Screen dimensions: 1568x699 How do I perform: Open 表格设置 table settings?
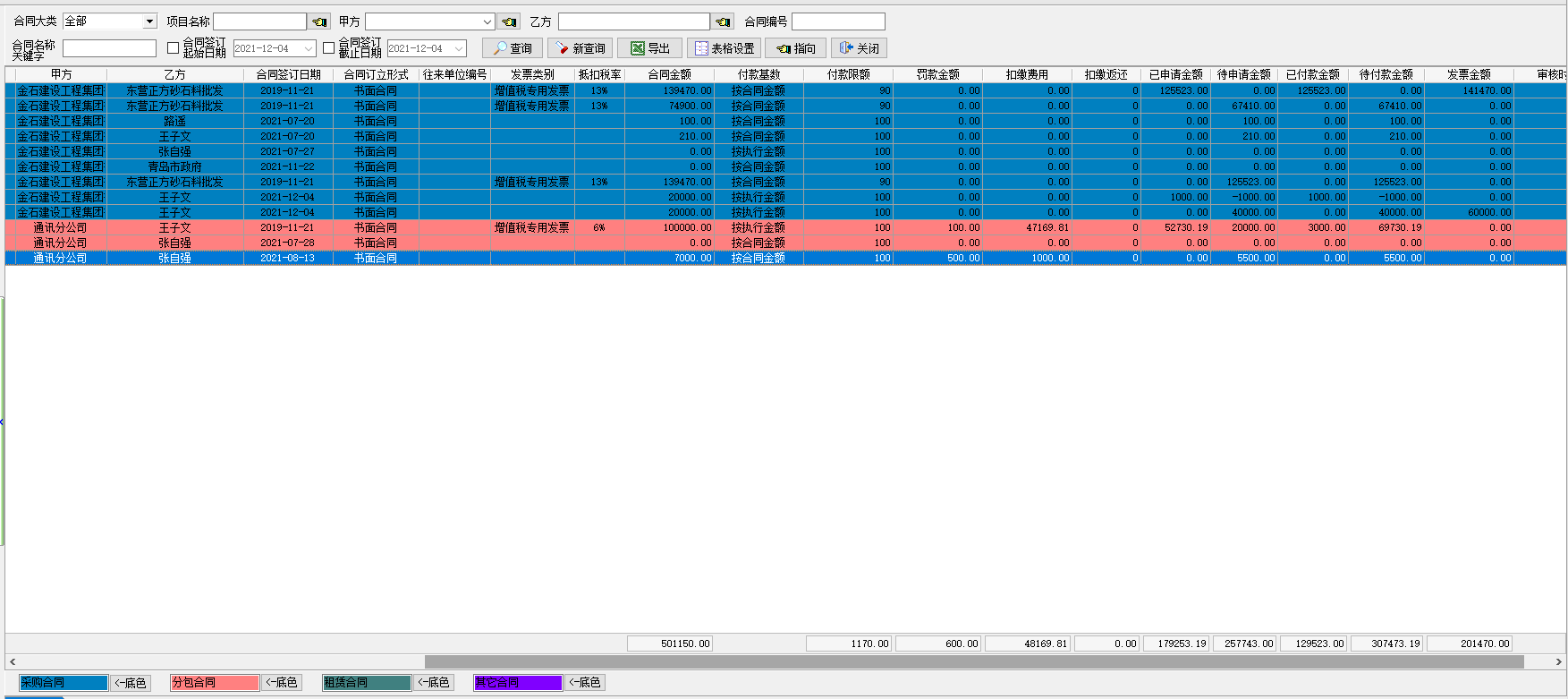pos(725,48)
